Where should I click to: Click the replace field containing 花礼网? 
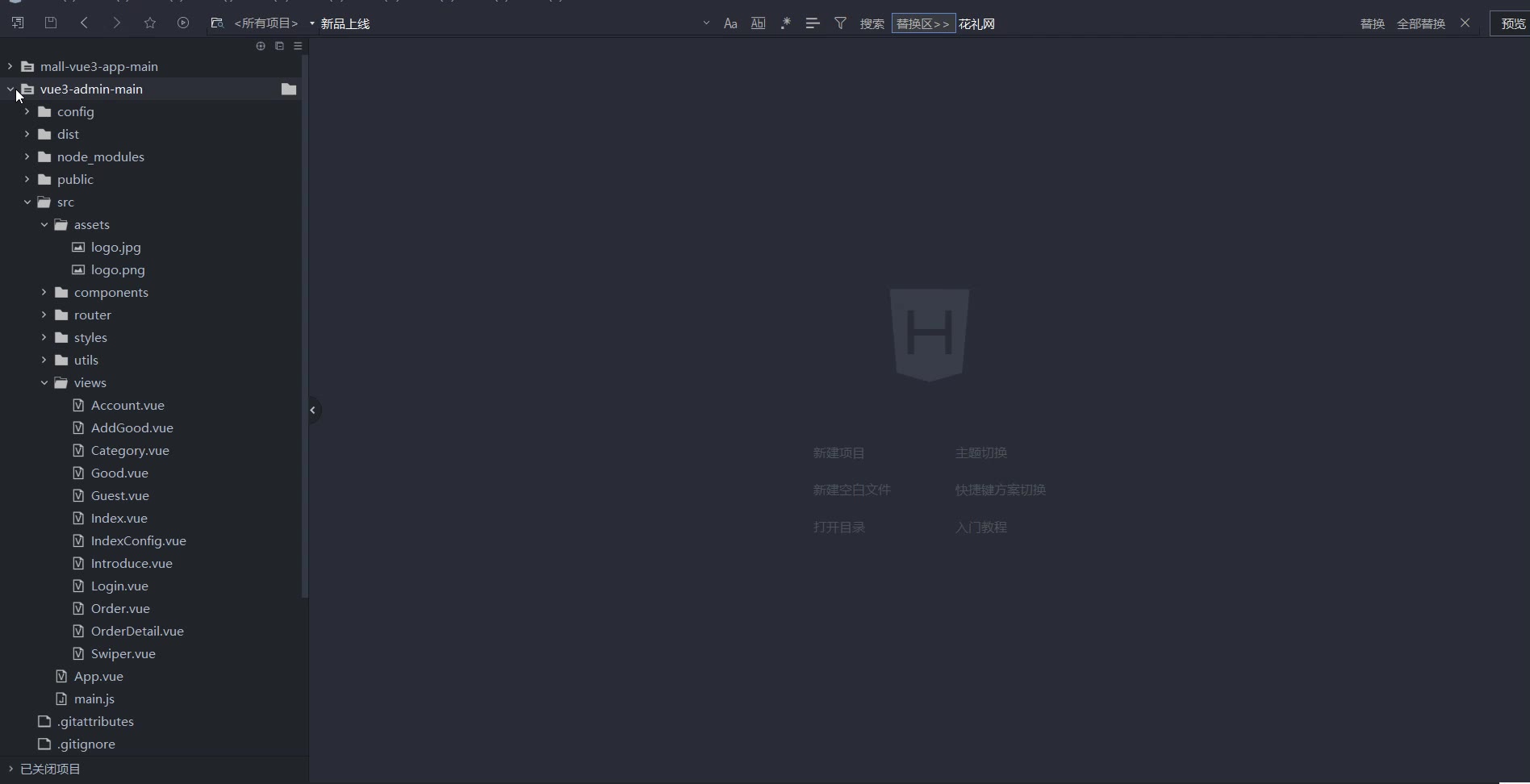(x=1154, y=23)
